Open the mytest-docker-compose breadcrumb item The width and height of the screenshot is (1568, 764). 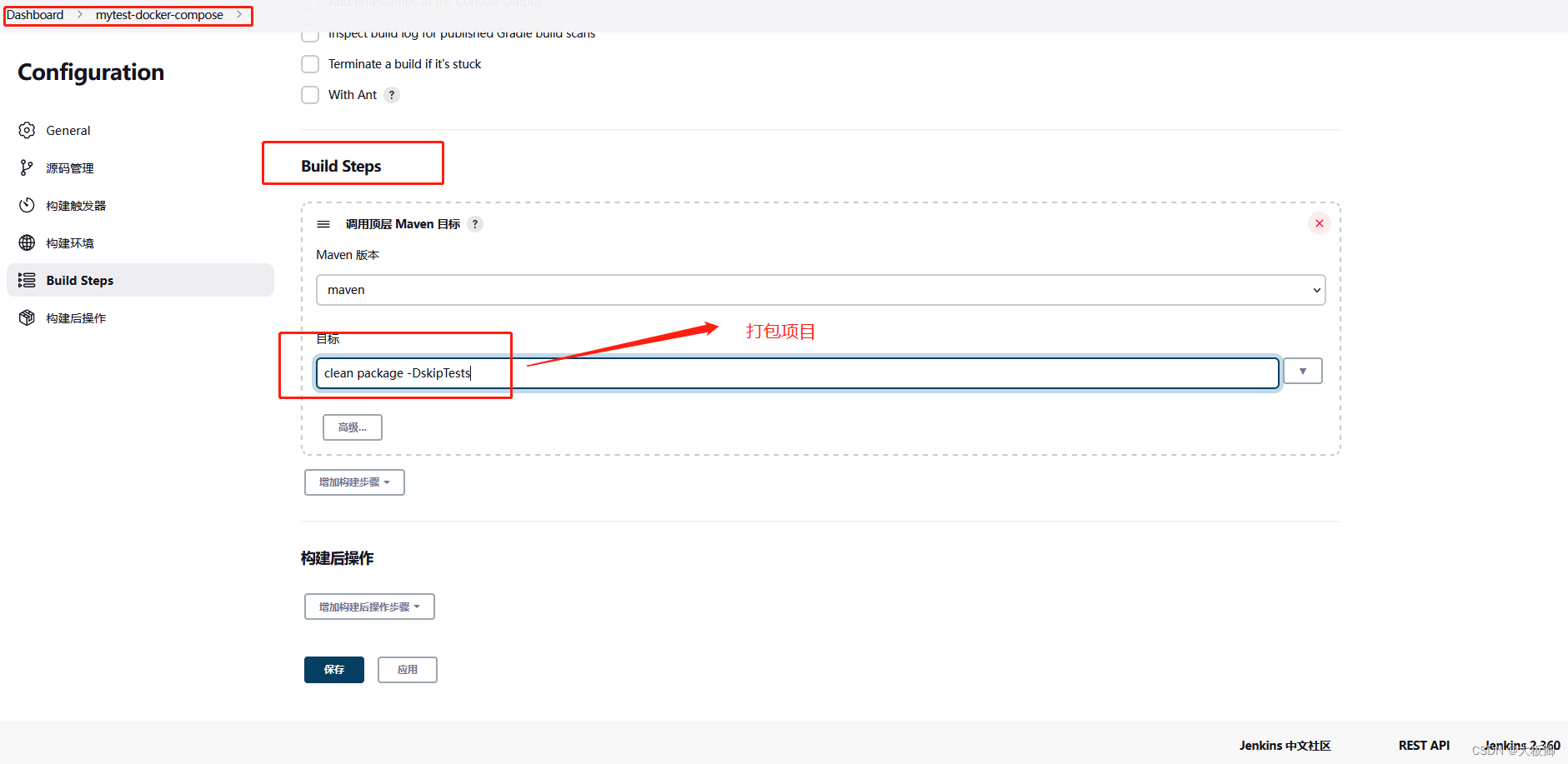tap(159, 14)
